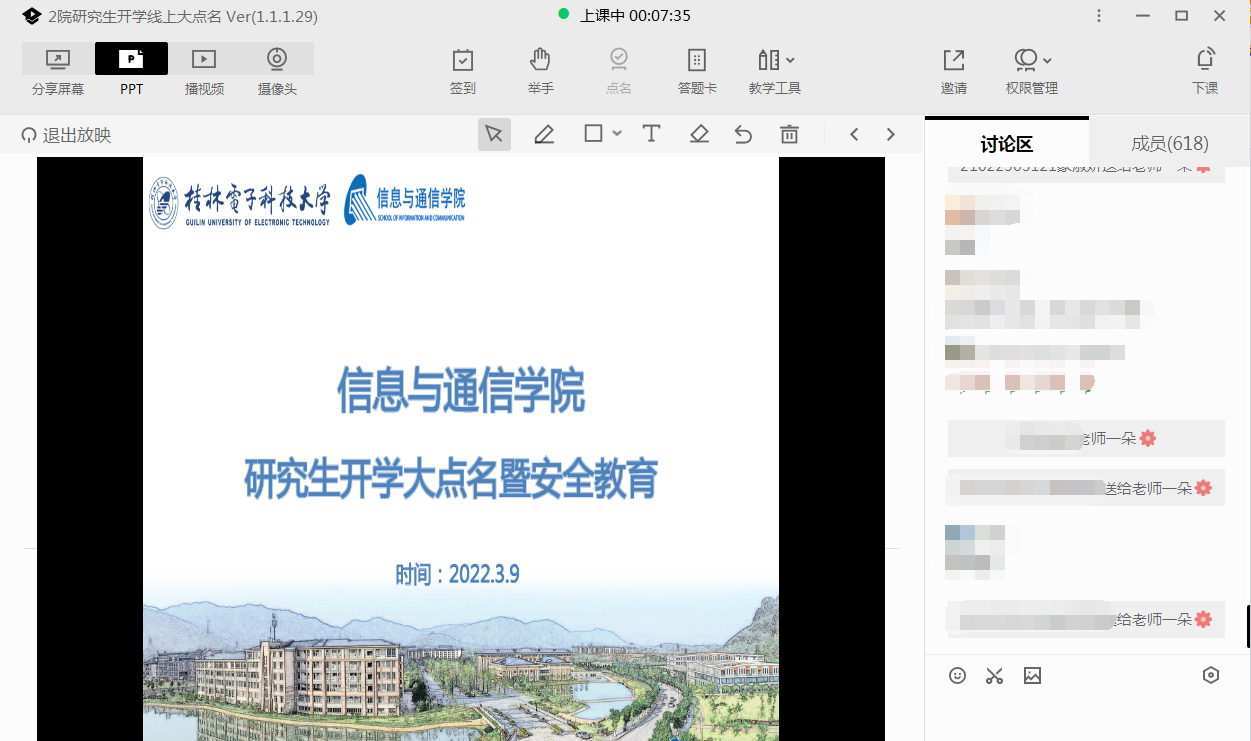Open the 答题卡 answer card
This screenshot has height=741, width=1251.
(x=697, y=60)
